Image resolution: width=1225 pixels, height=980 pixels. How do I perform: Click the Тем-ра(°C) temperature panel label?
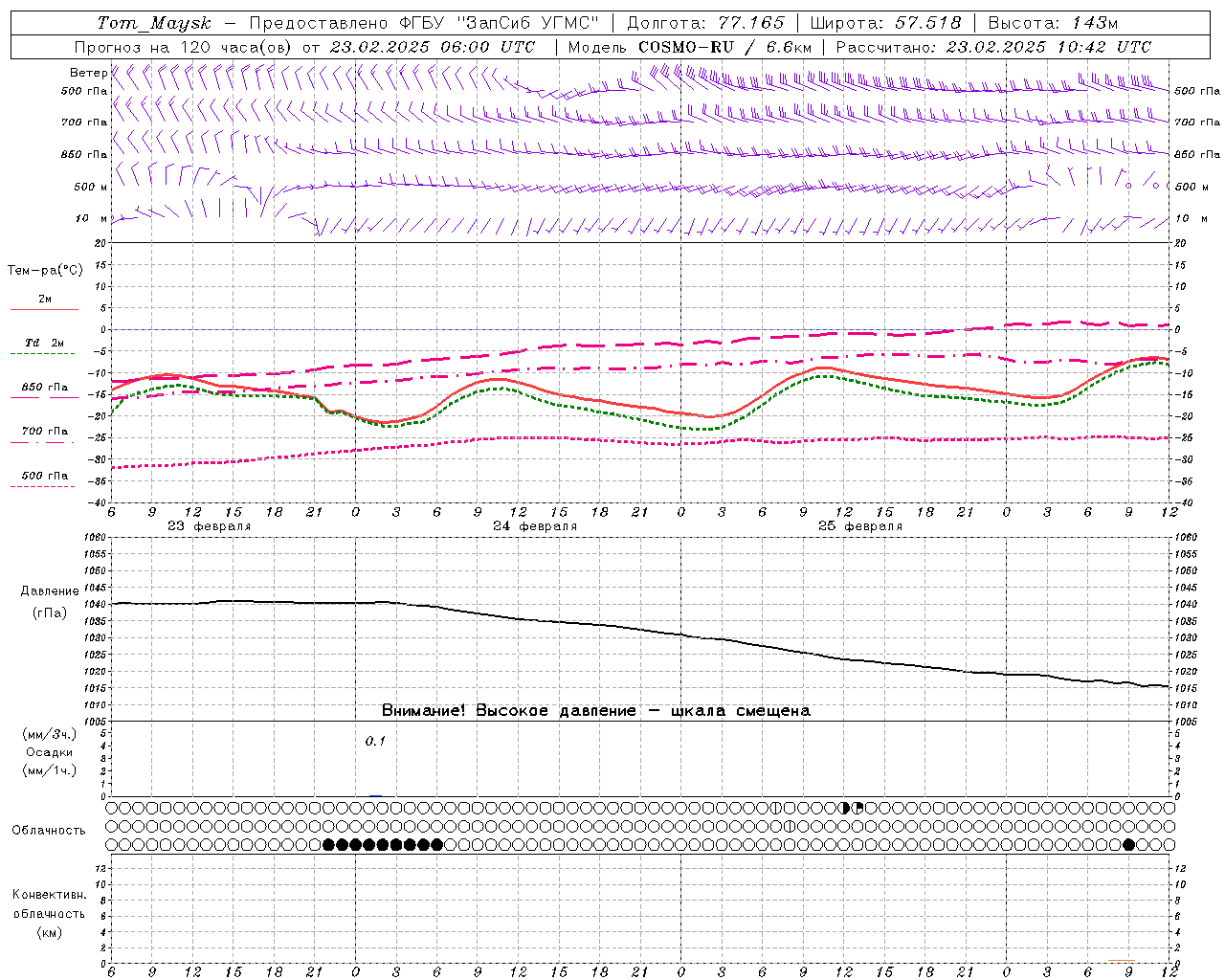[x=45, y=271]
